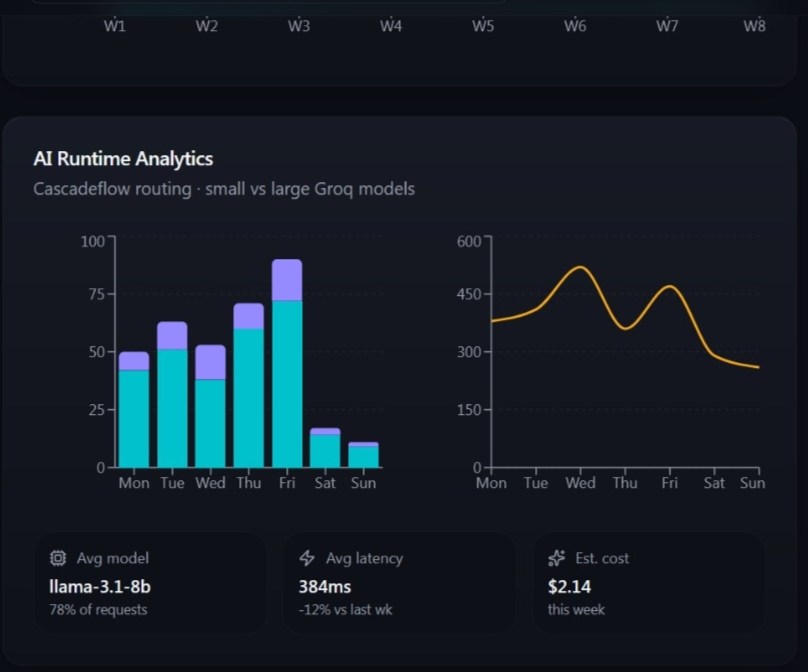Click the W8 axis label

pos(754,26)
